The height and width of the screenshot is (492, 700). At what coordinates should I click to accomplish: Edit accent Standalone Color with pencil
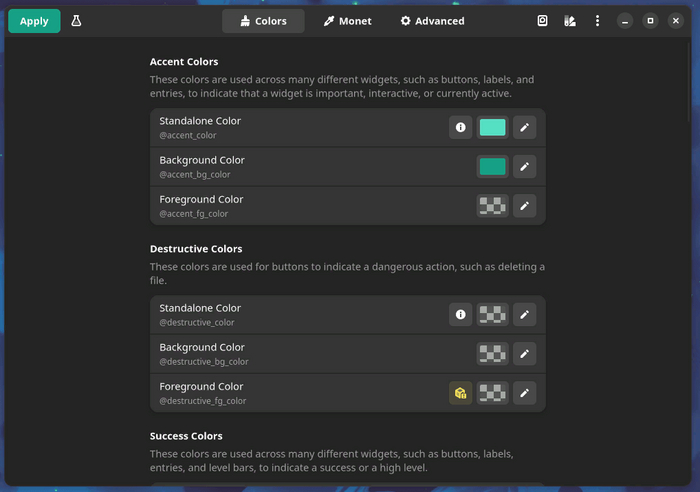[x=525, y=127]
